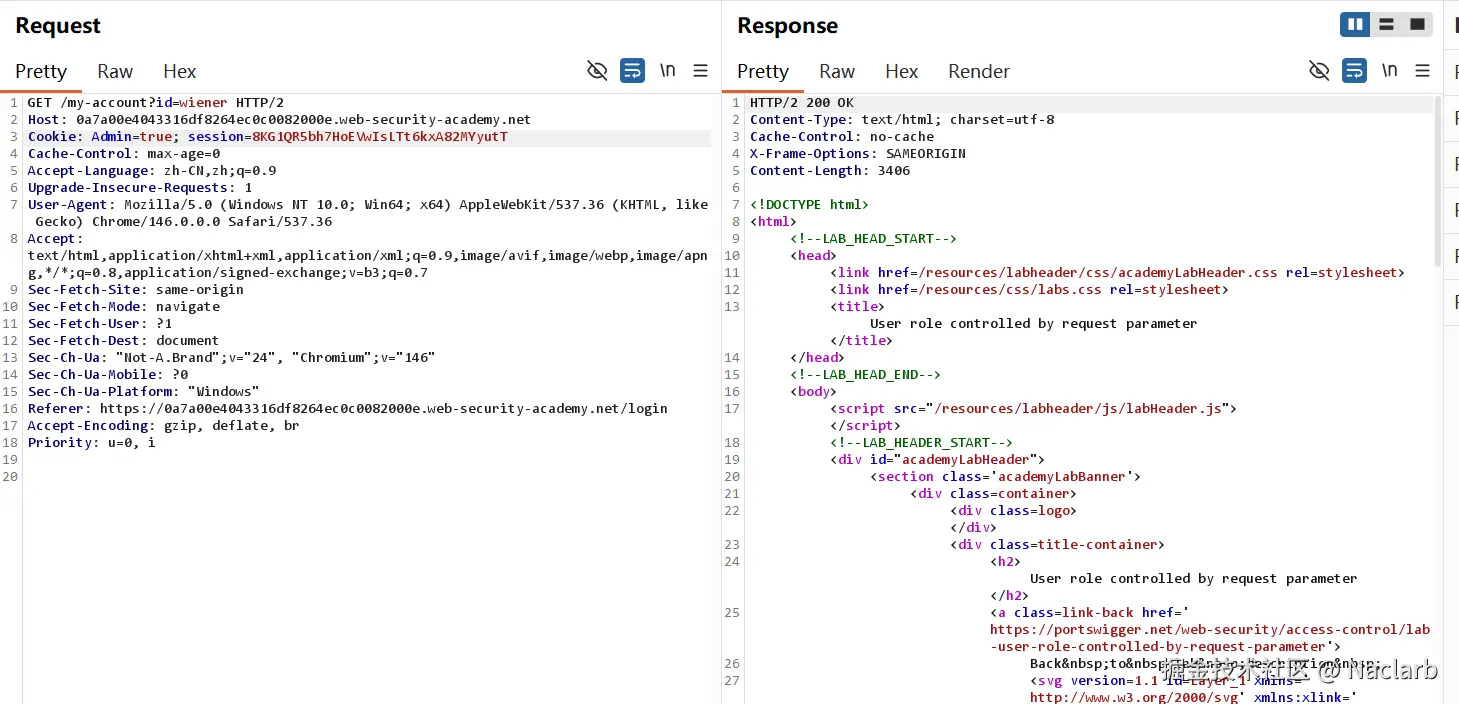Click the 'Sec-Fetch-Site: same-origin' header
The width and height of the screenshot is (1459, 704).
point(135,289)
